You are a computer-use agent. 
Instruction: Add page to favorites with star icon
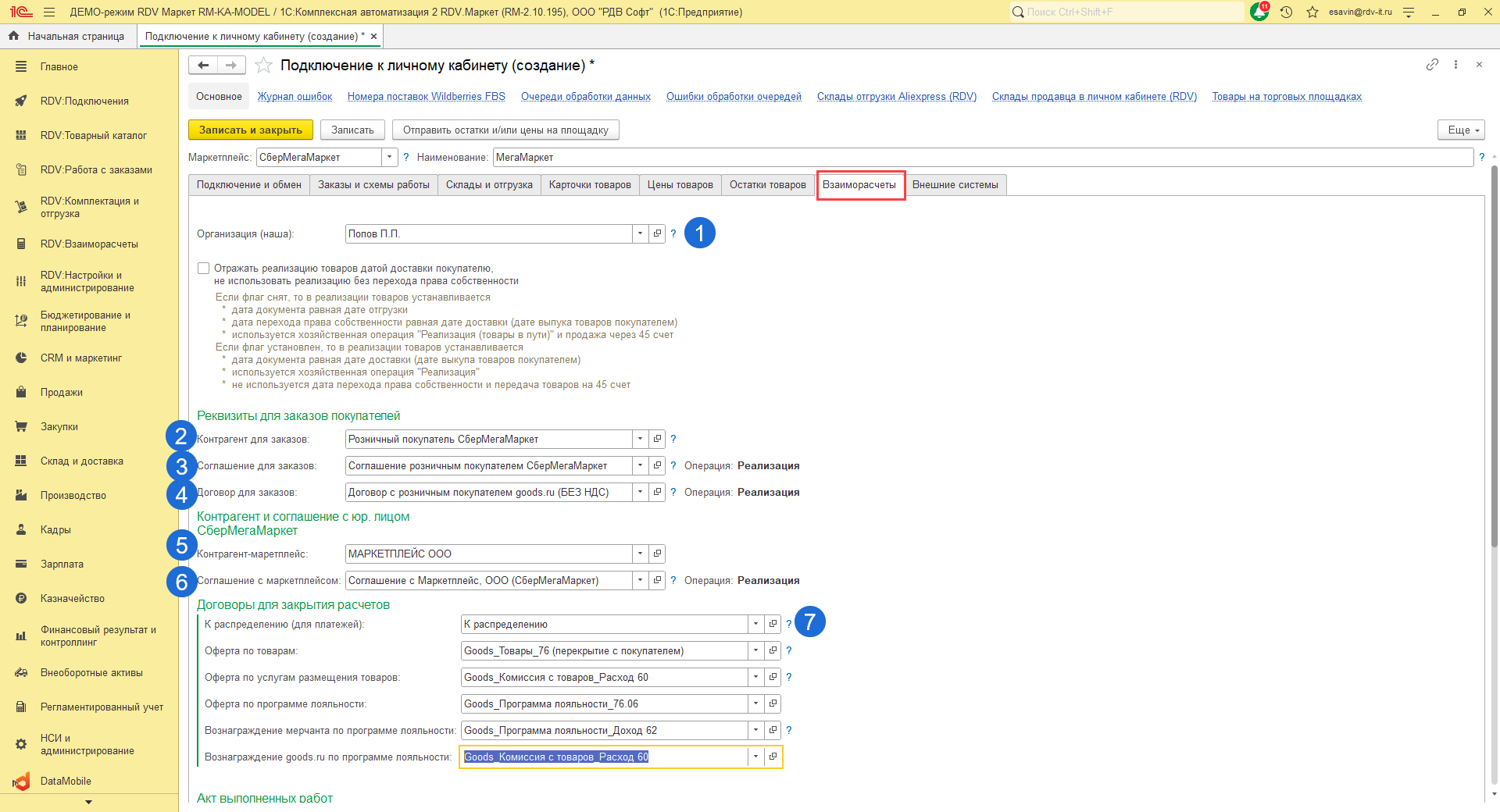264,66
